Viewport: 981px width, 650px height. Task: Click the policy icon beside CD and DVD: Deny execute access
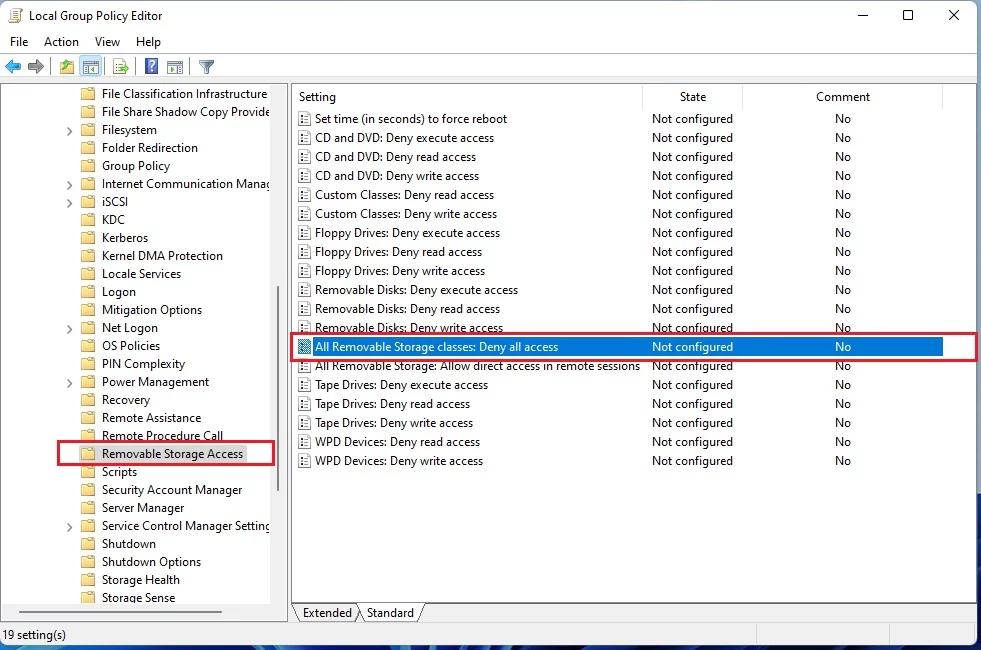[305, 138]
